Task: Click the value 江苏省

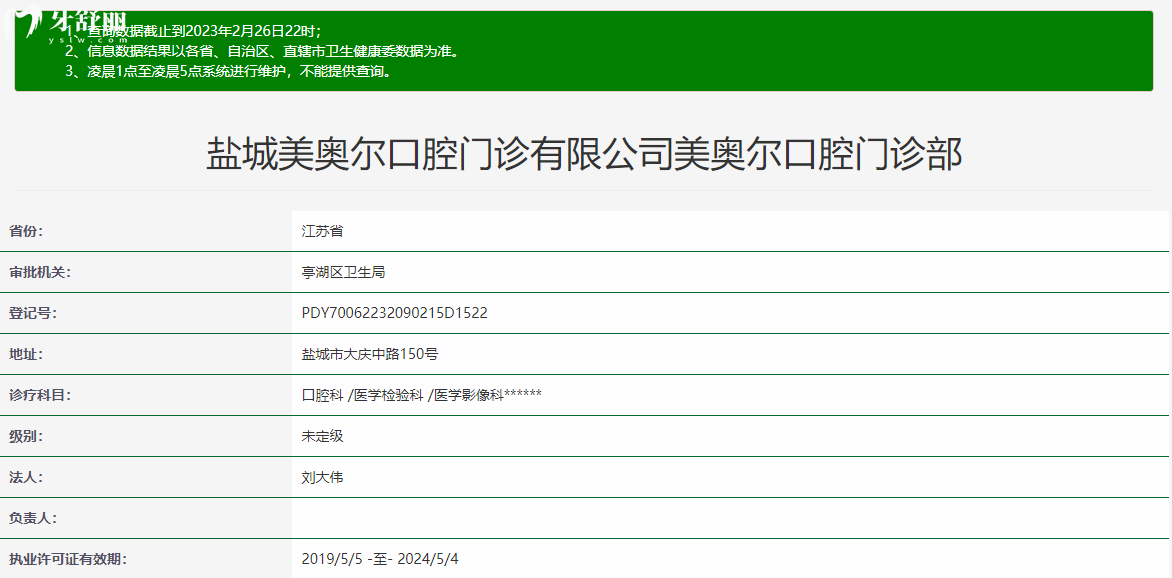Action: (322, 232)
